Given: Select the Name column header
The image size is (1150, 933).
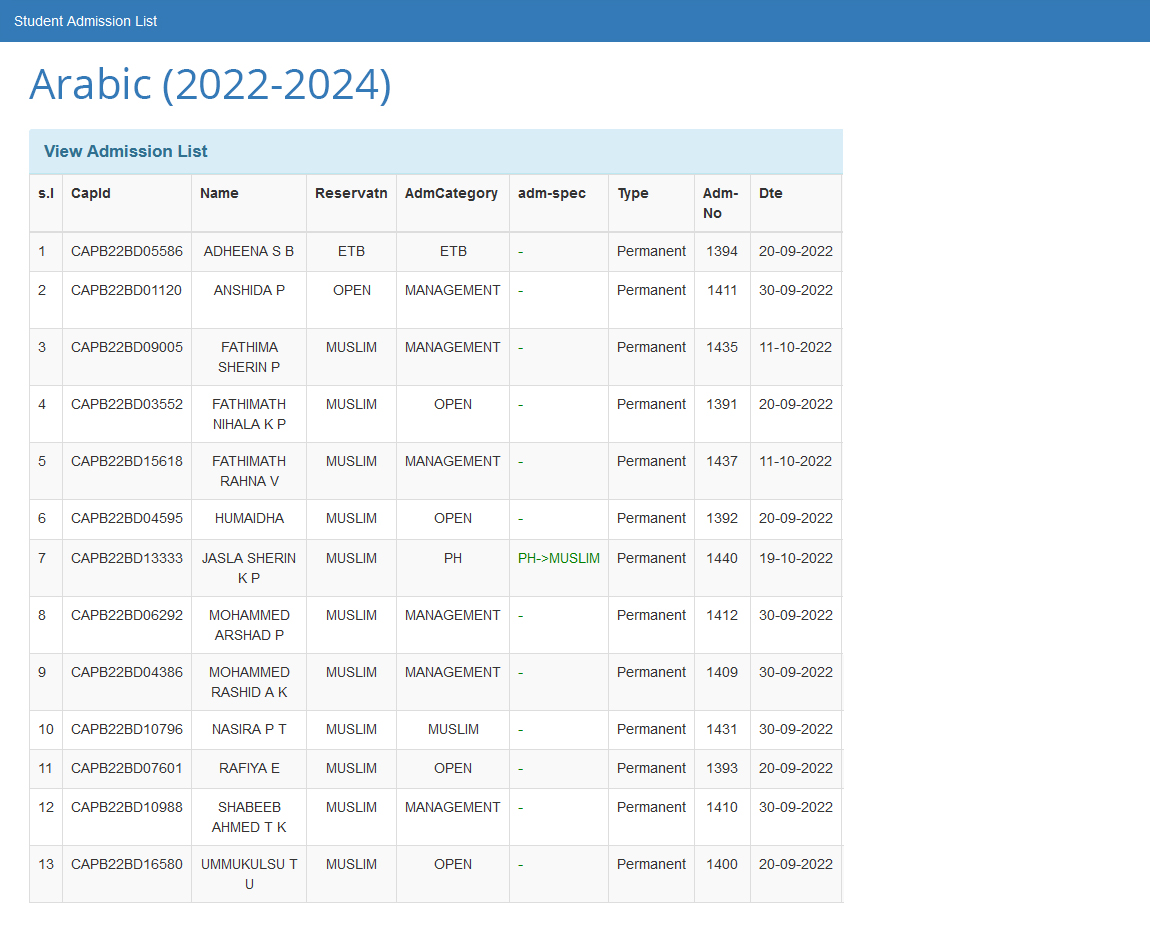Looking at the screenshot, I should 219,193.
